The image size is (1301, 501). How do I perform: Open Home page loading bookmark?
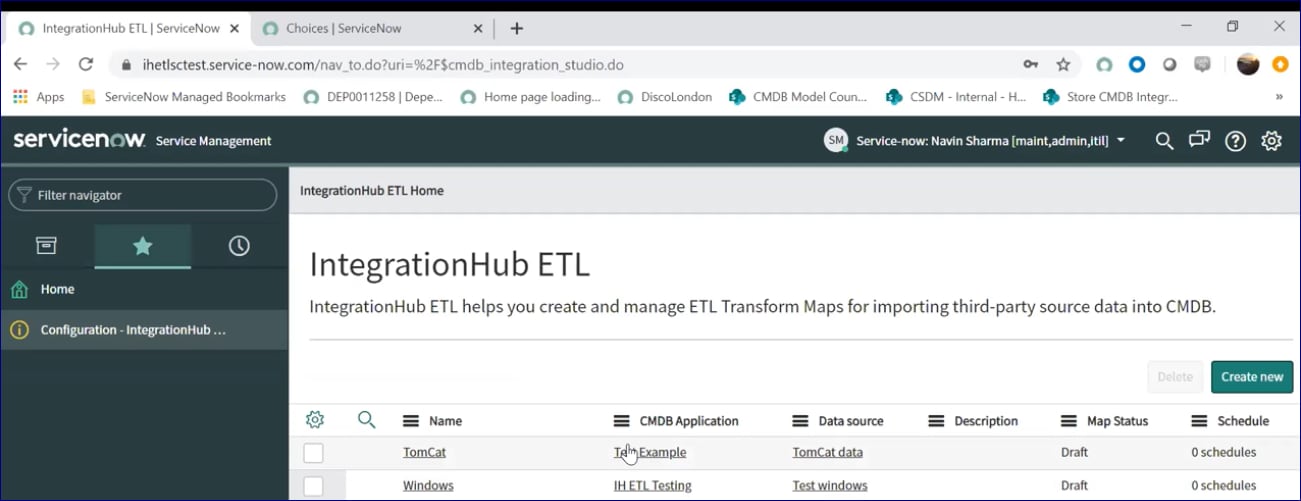pos(530,97)
